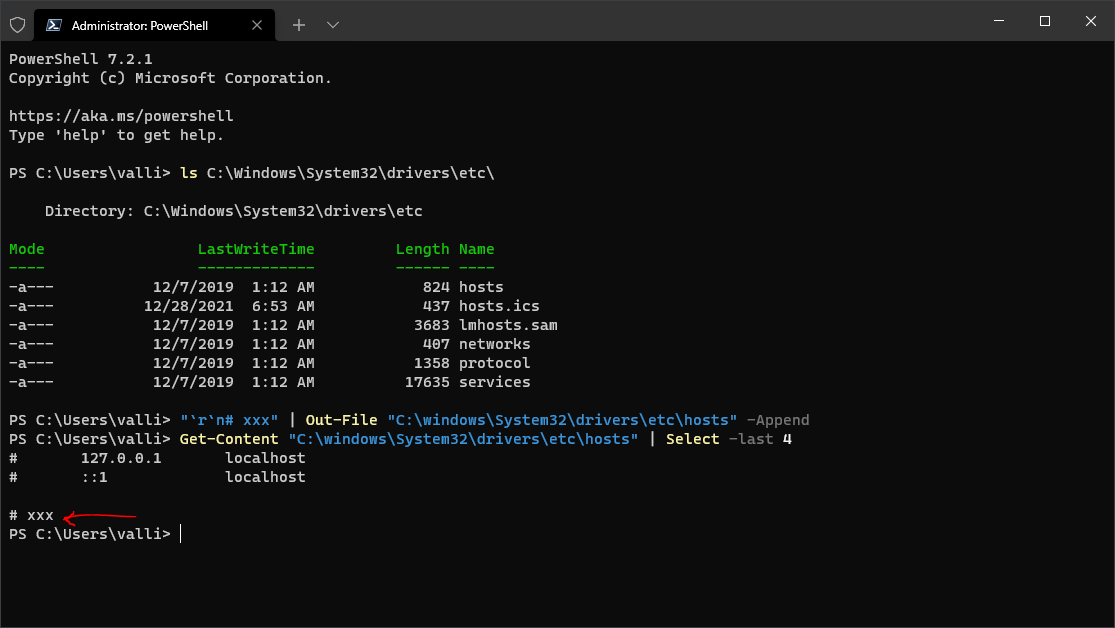This screenshot has width=1115, height=628.
Task: Click the '# xxx' output line
Action: coord(31,515)
